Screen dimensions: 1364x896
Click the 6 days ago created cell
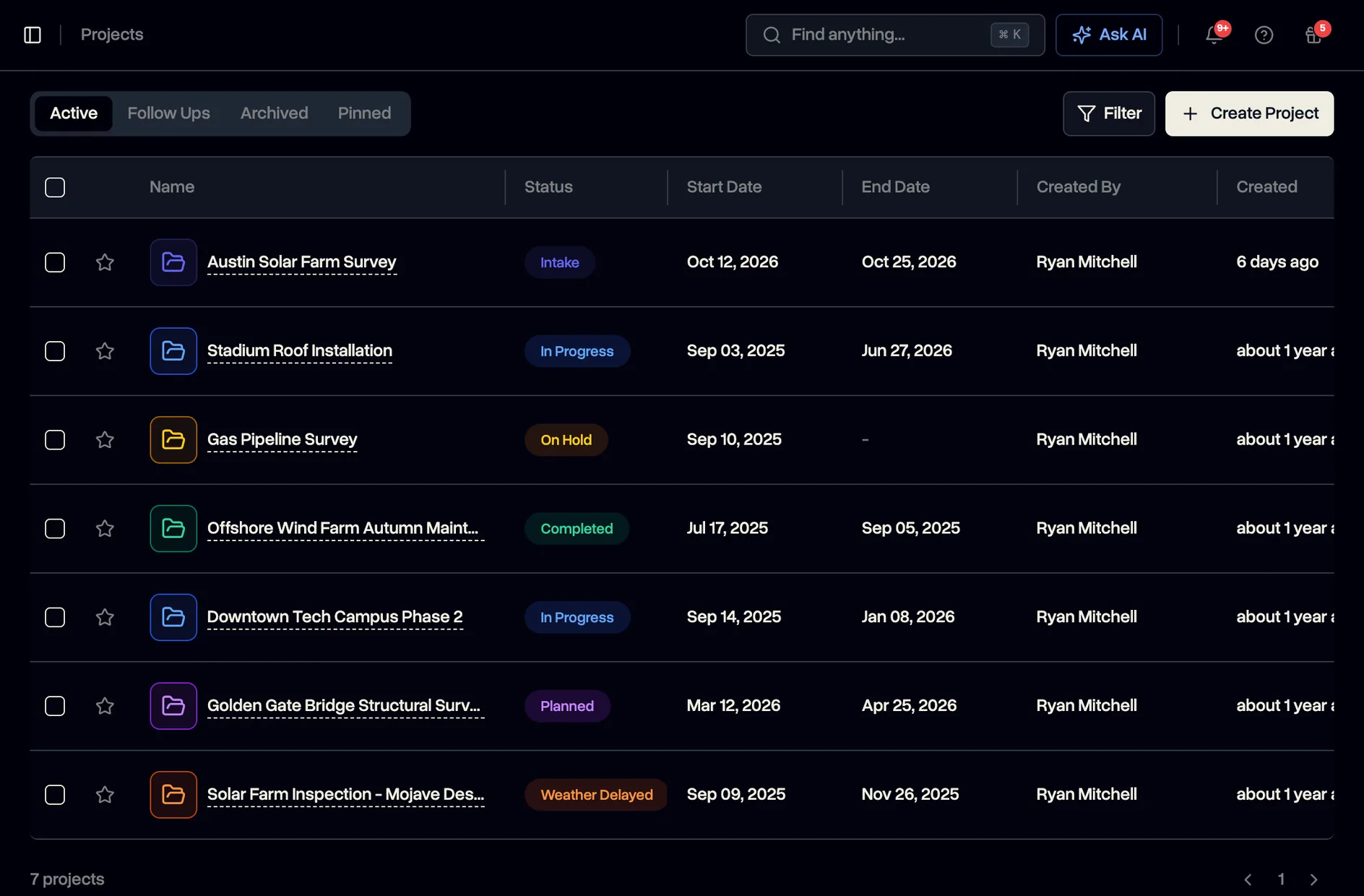click(1277, 262)
